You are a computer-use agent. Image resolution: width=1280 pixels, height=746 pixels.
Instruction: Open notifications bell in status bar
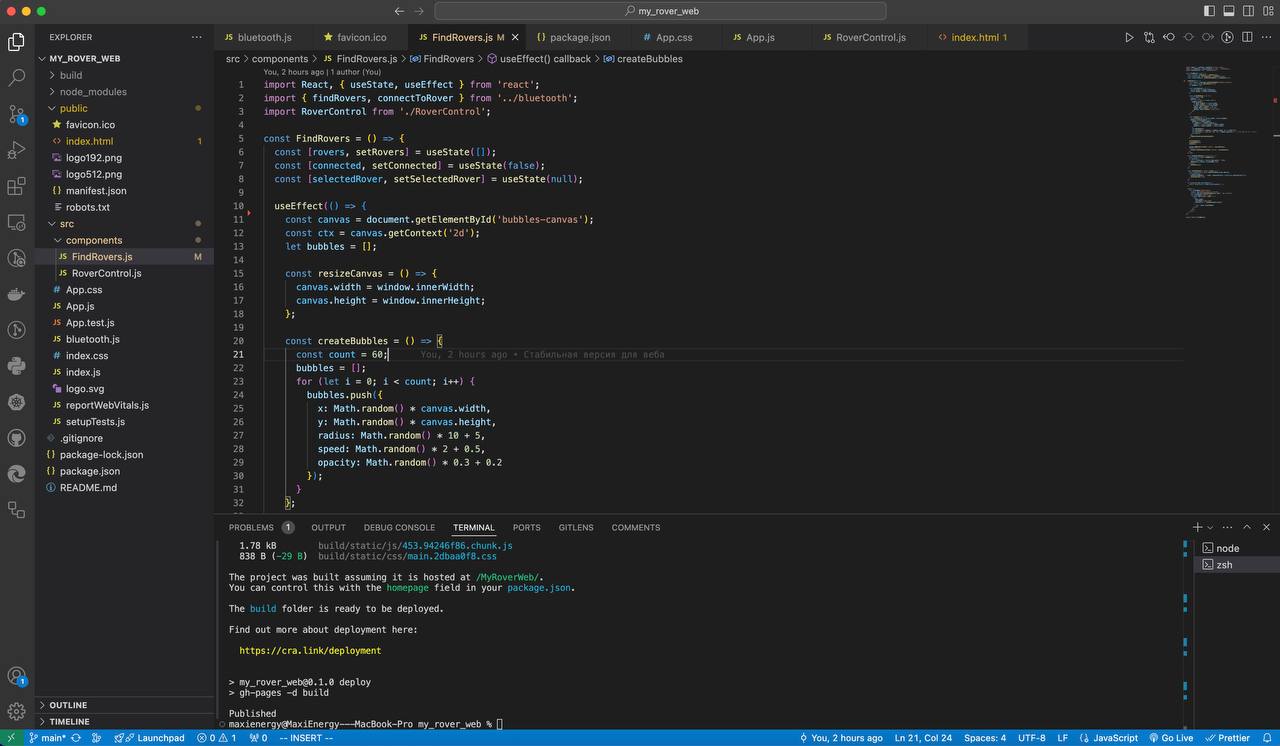click(x=1265, y=738)
